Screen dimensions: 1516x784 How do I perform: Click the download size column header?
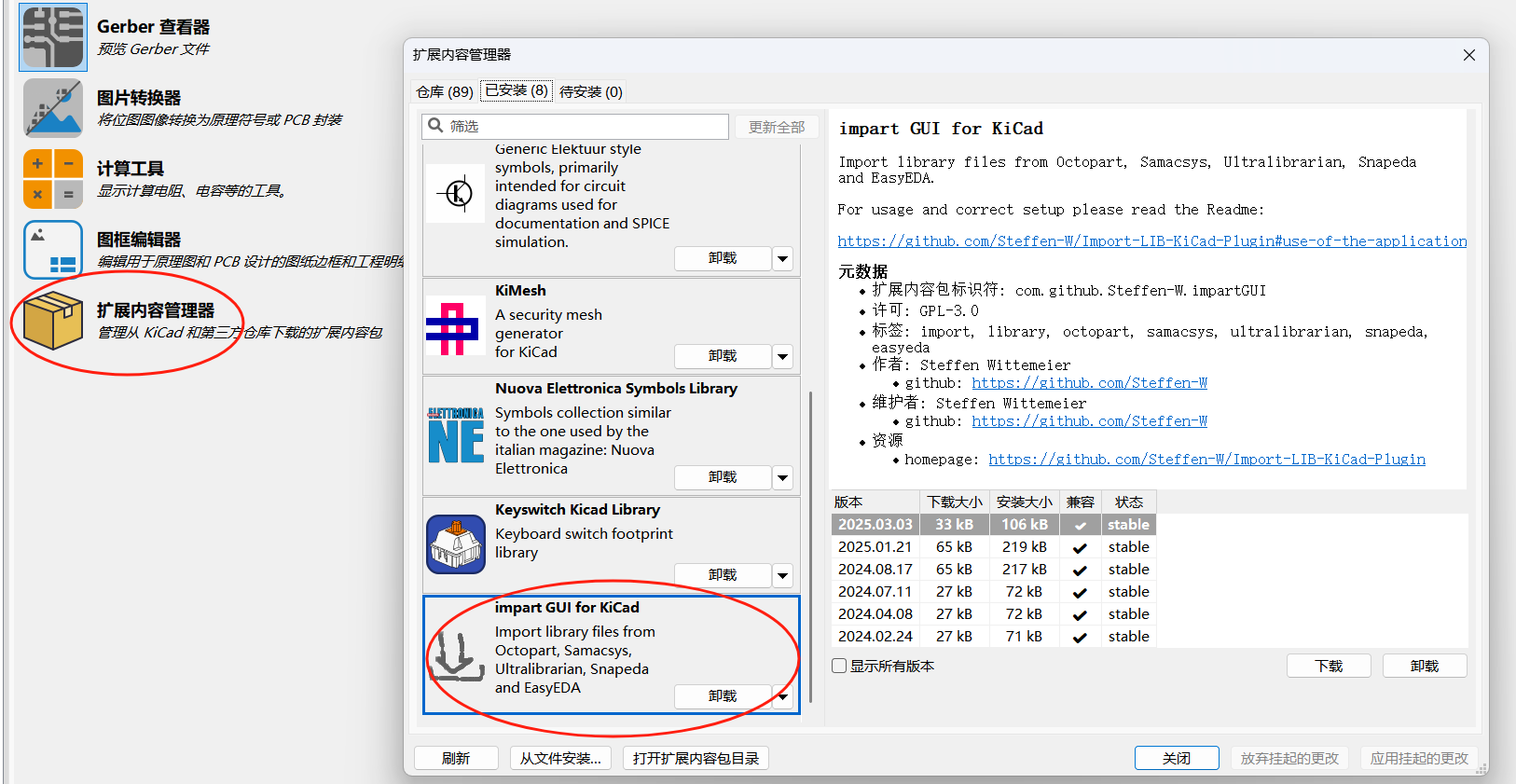coord(955,502)
